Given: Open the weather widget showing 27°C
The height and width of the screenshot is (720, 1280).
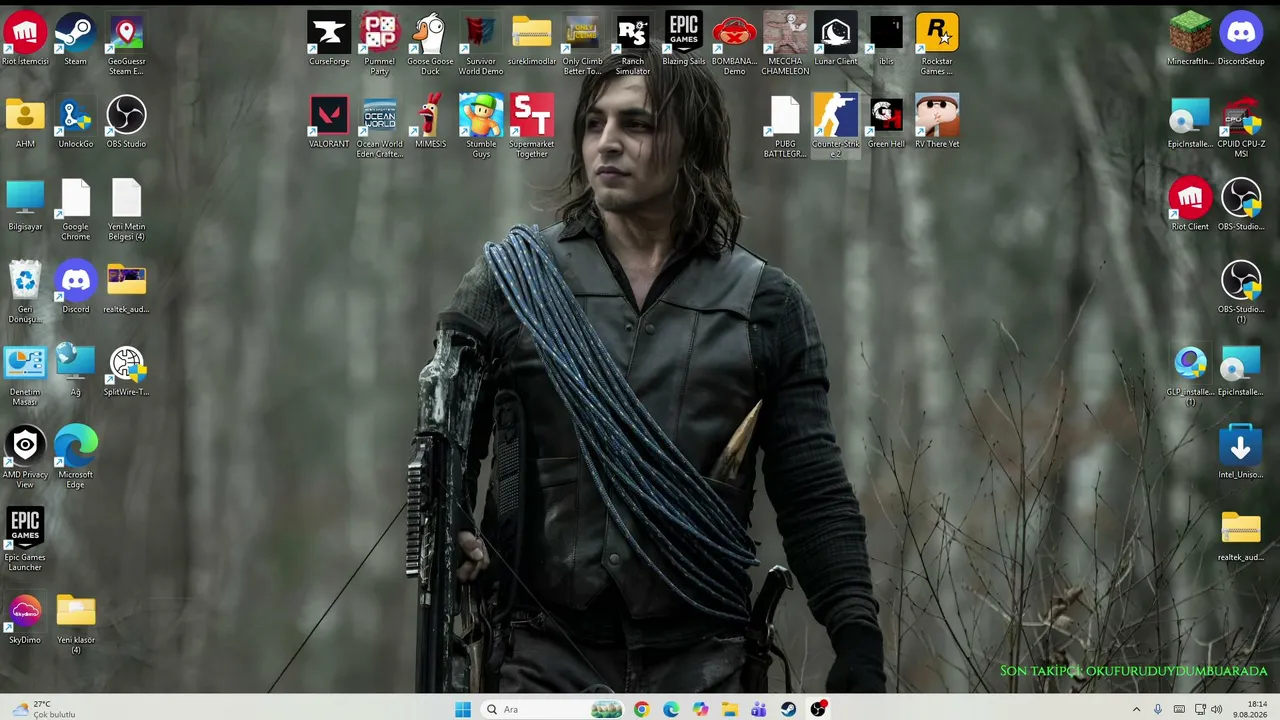Looking at the screenshot, I should coord(42,709).
